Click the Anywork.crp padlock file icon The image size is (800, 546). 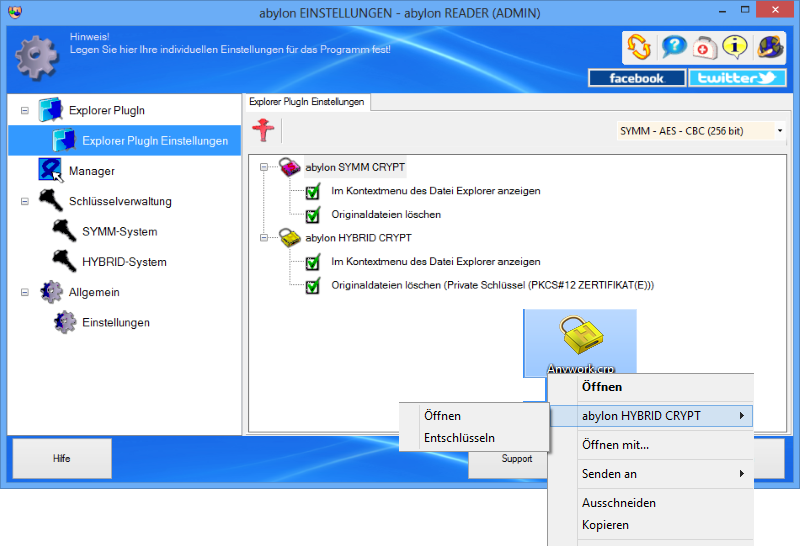(580, 338)
